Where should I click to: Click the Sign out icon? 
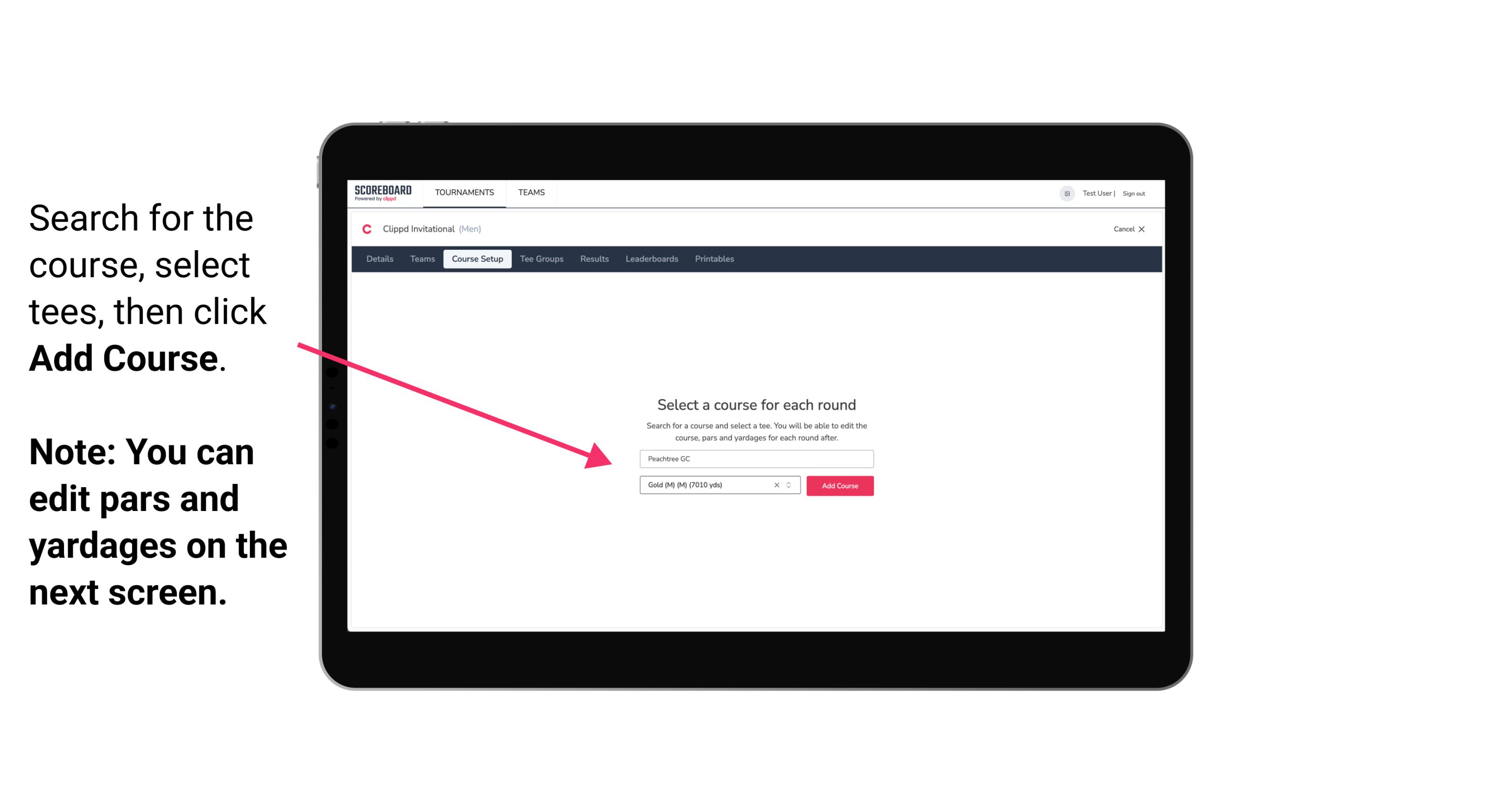tap(1134, 193)
